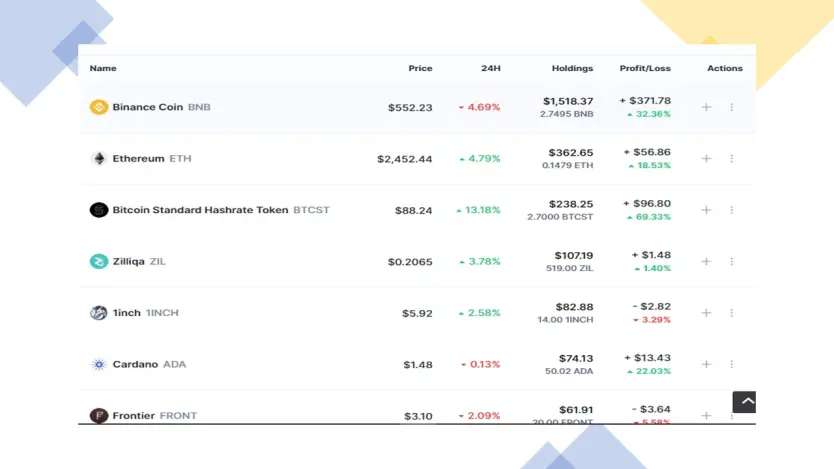The width and height of the screenshot is (834, 469).
Task: Click the + $56.86 profit value
Action: 647,152
